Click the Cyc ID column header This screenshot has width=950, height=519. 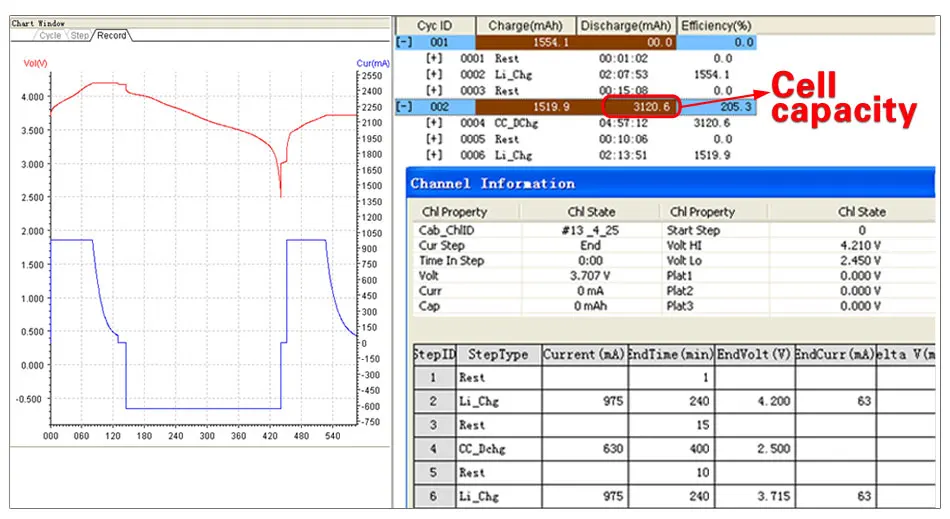[x=435, y=26]
